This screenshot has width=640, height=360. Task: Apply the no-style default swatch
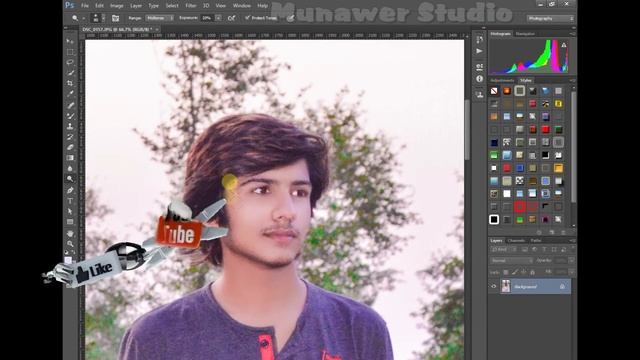[x=494, y=91]
